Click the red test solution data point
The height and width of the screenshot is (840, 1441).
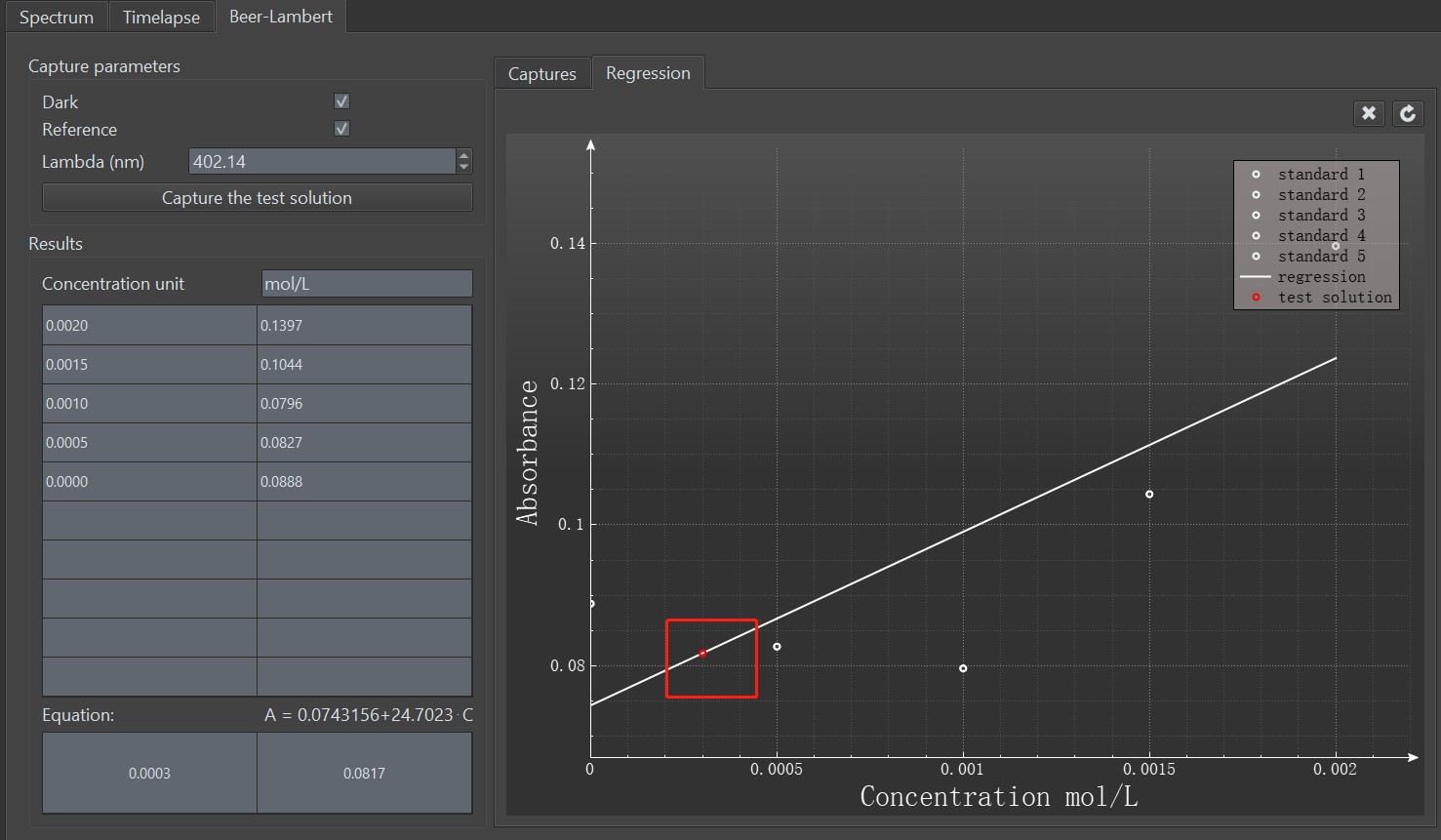702,653
